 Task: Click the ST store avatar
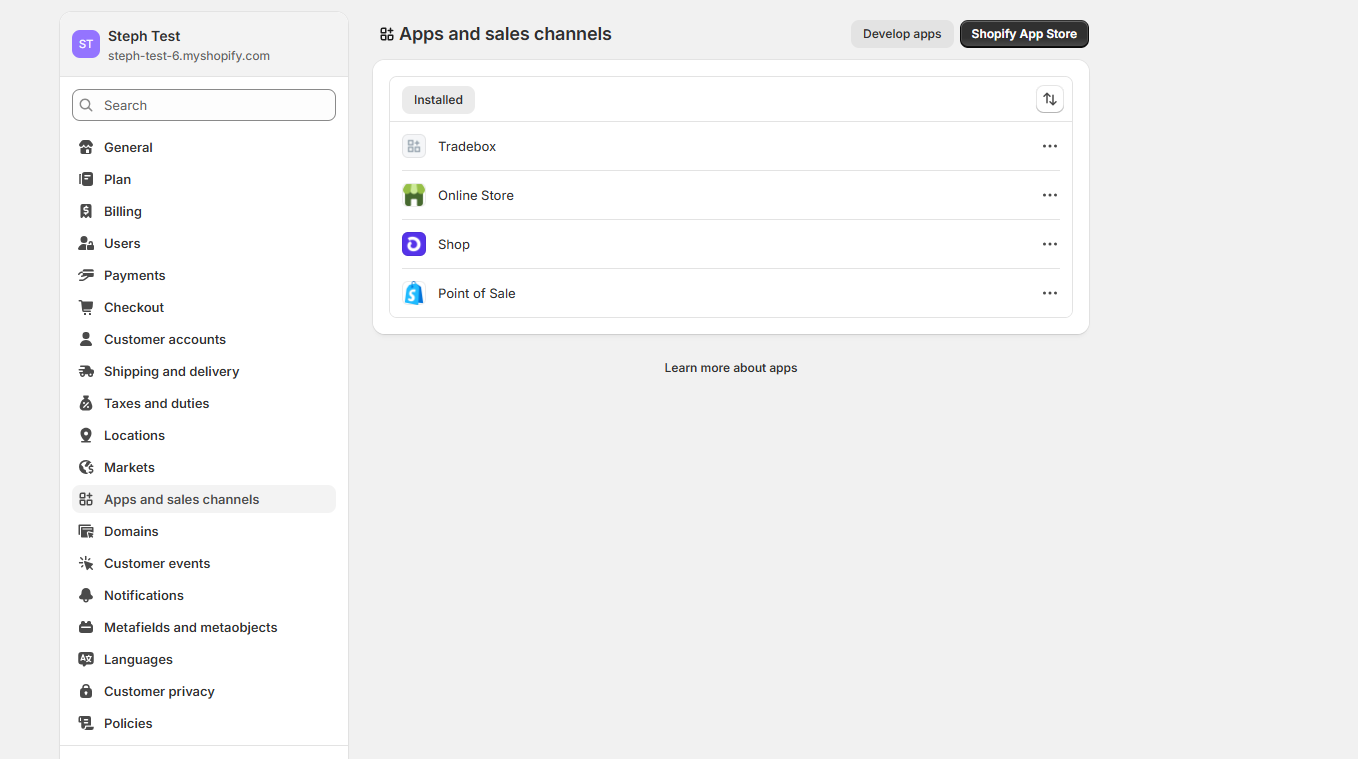point(85,44)
